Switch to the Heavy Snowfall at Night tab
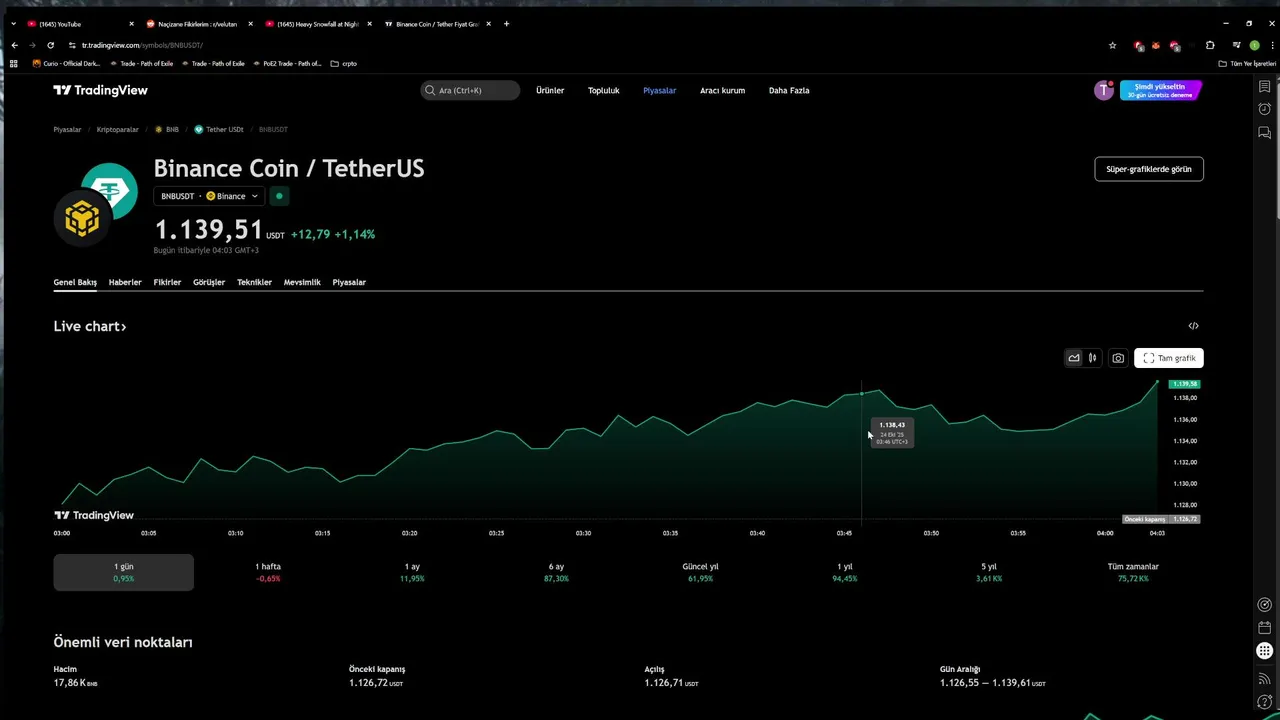Screen dimensions: 1280x720 click(318, 24)
